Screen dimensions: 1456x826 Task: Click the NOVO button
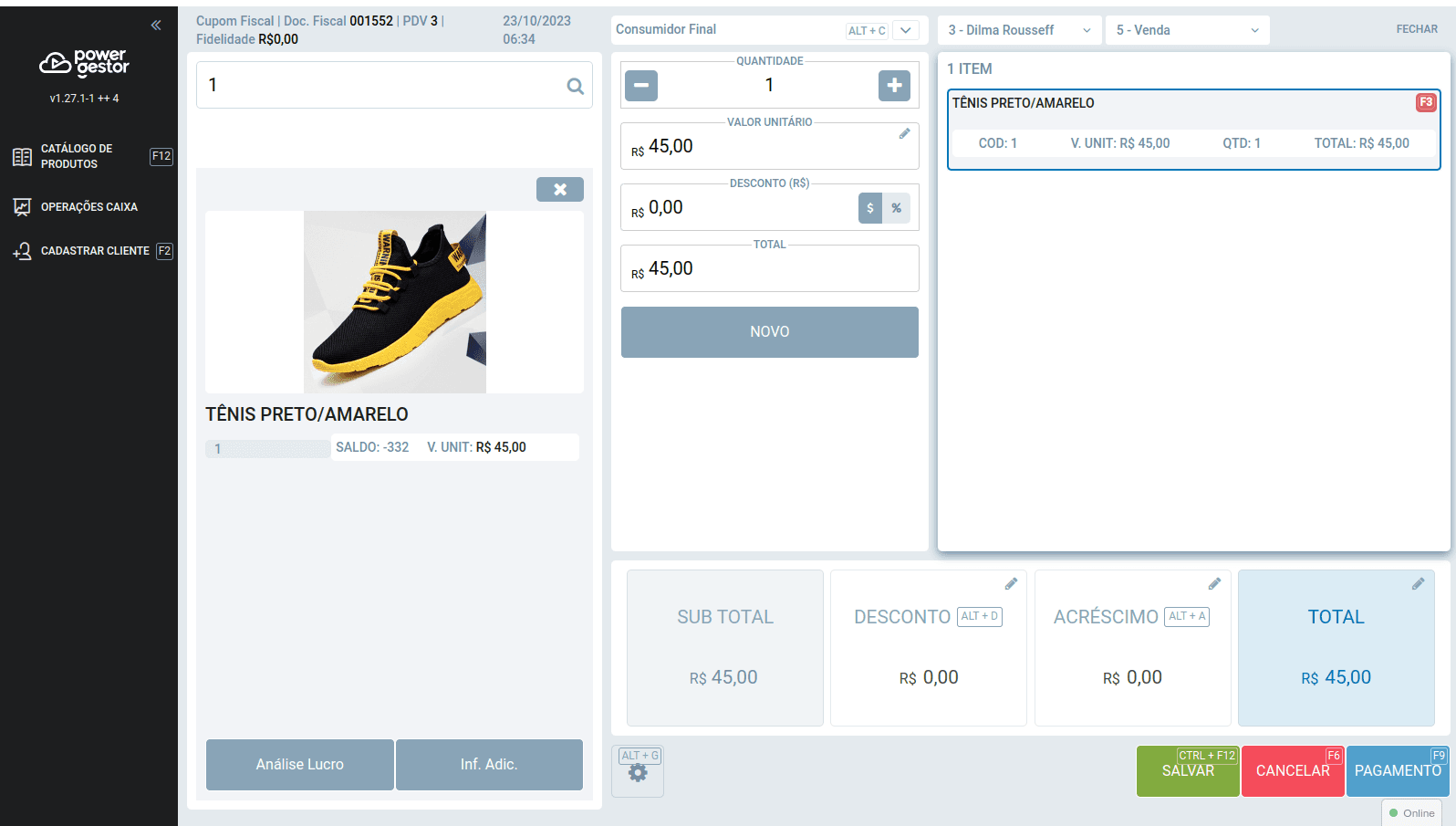point(769,332)
